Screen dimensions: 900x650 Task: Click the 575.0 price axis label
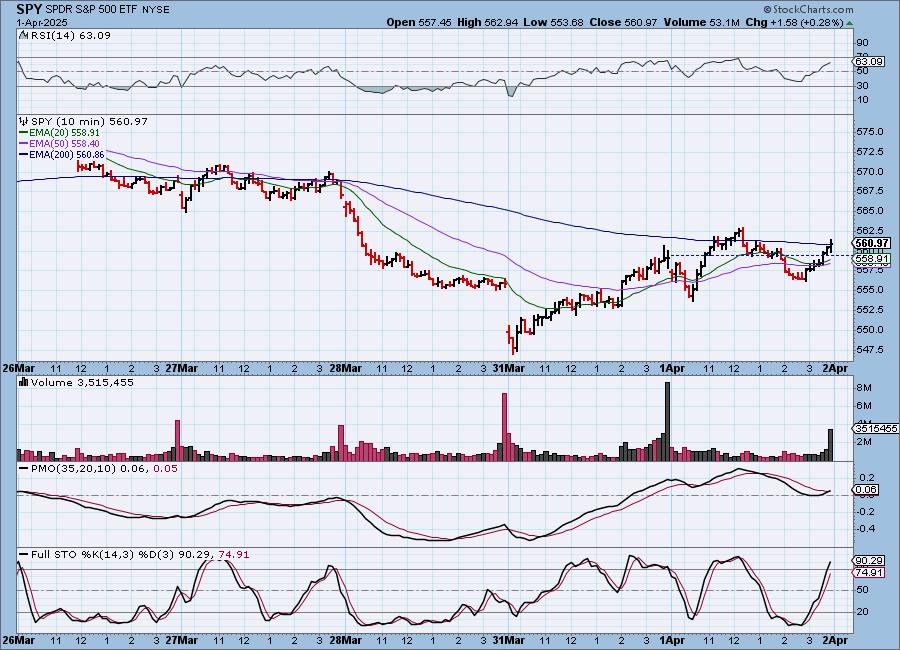coord(871,131)
